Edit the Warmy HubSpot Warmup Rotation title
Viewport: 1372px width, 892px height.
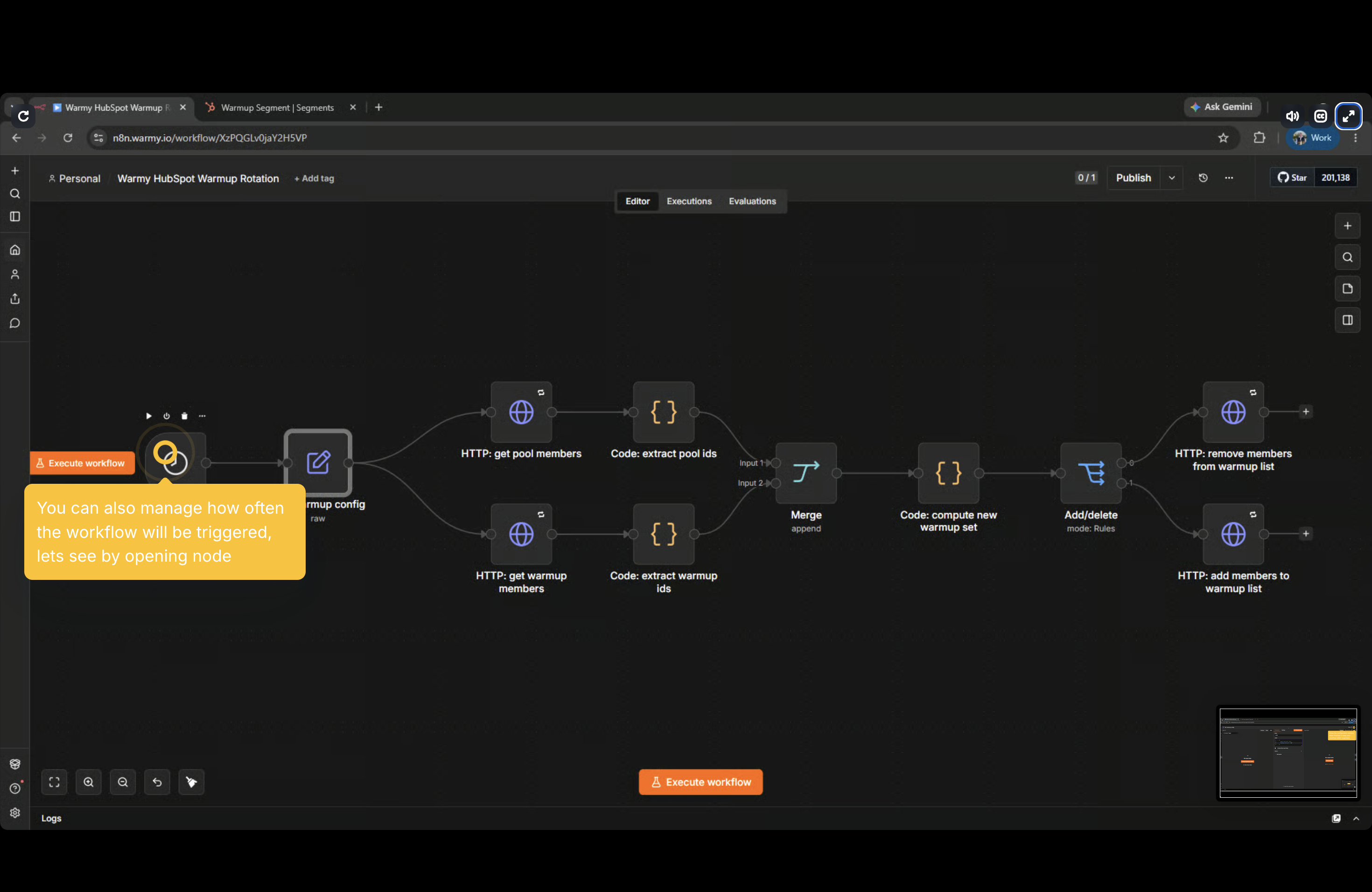point(198,179)
